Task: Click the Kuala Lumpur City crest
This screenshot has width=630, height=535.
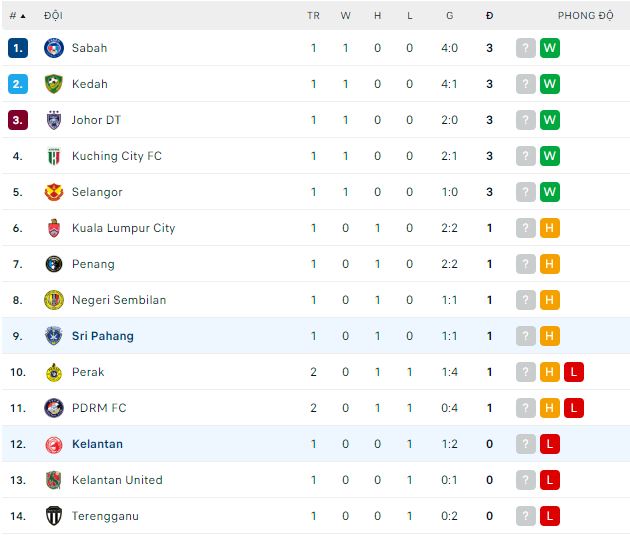Action: [x=54, y=228]
